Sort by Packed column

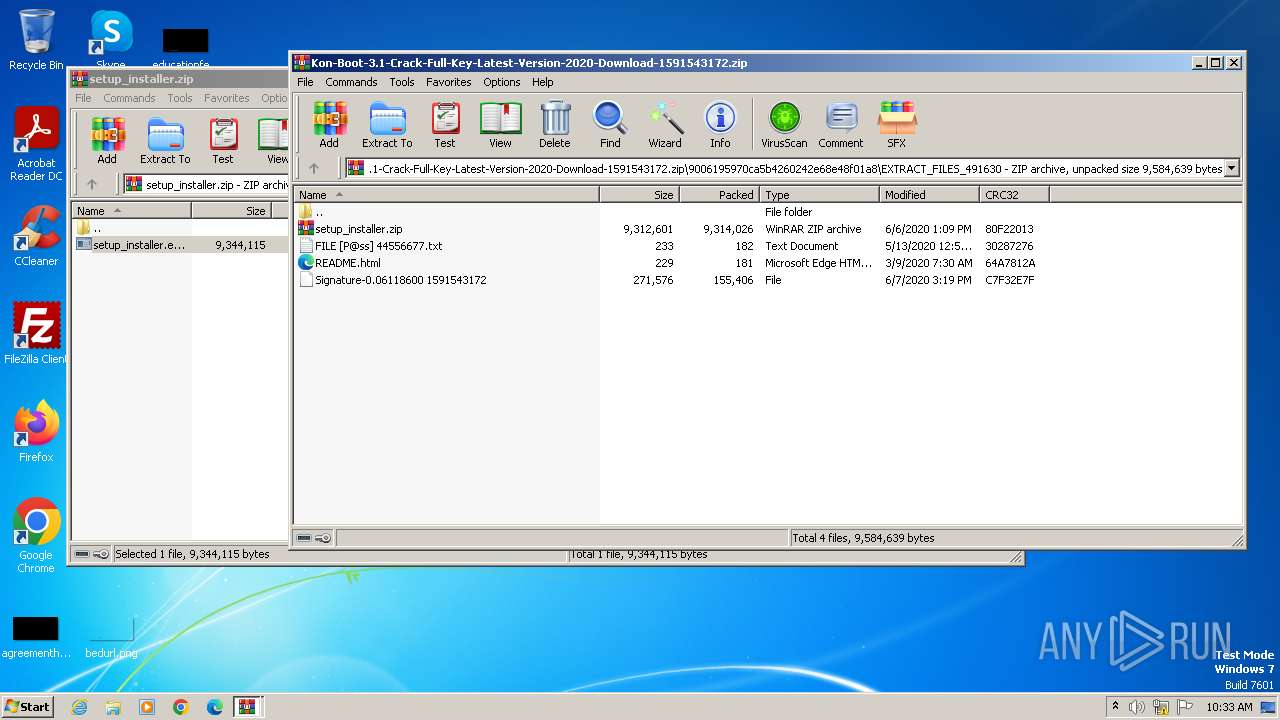(719, 195)
